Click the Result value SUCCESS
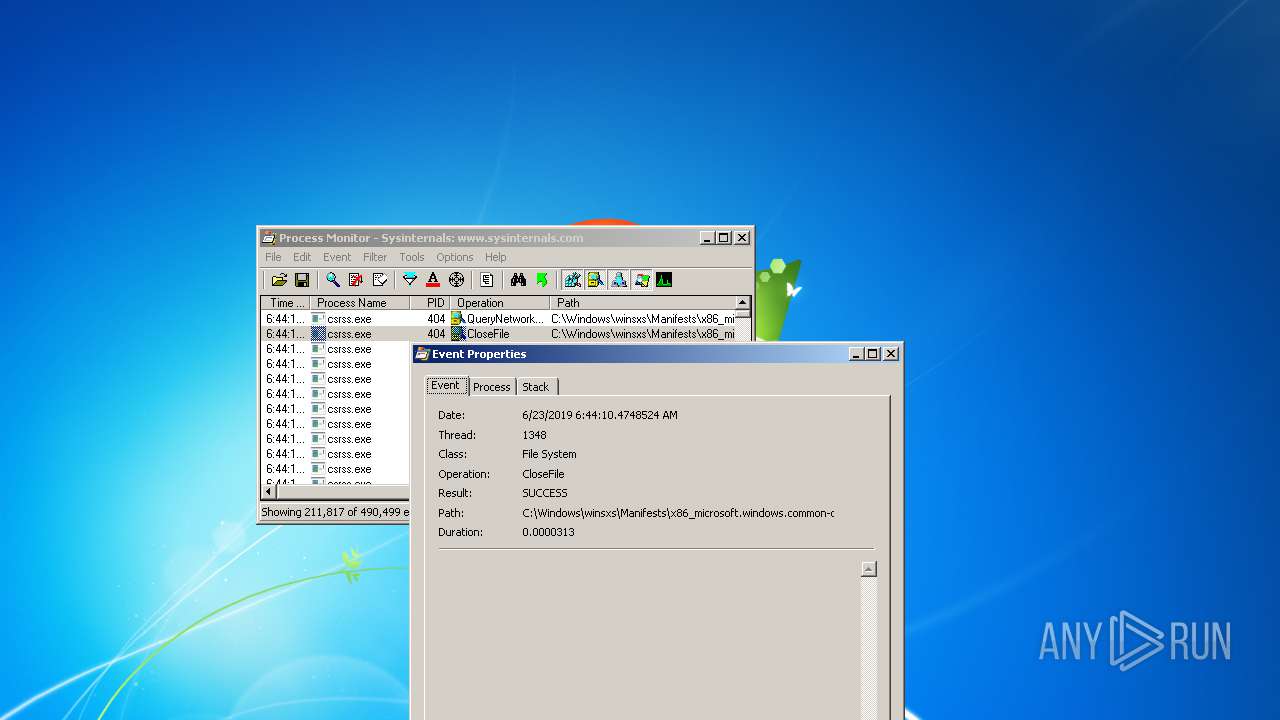The width and height of the screenshot is (1280, 720). click(x=545, y=493)
